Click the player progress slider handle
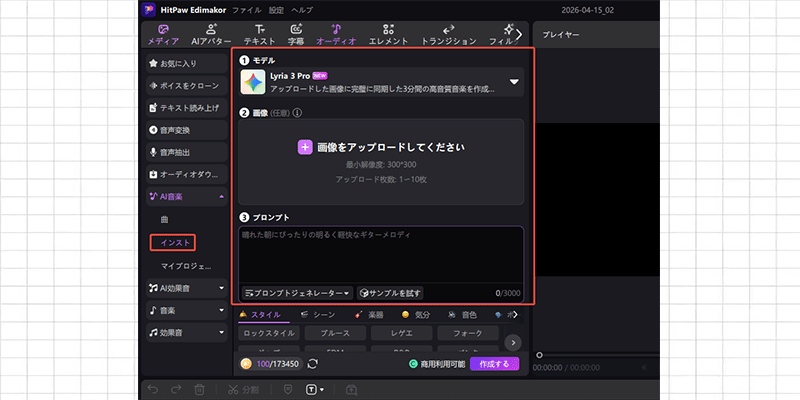This screenshot has width=800, height=400. tap(539, 355)
